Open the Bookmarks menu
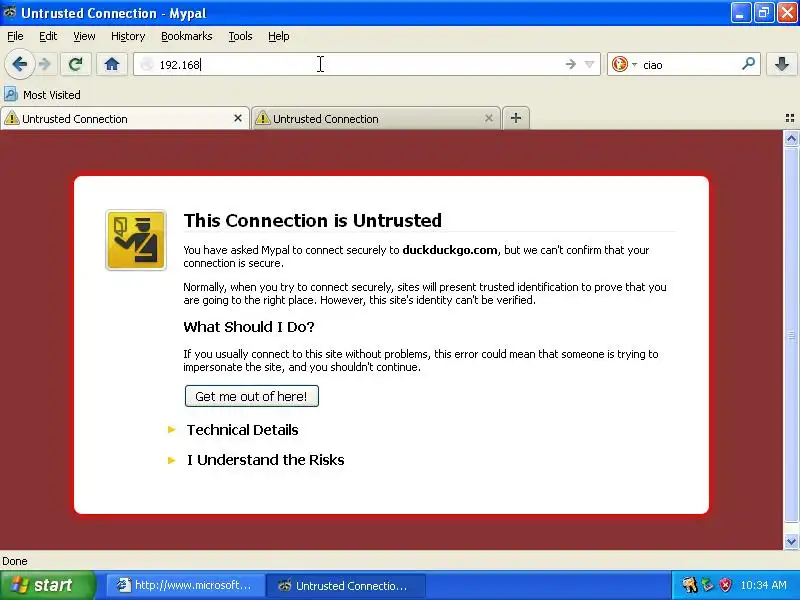Image resolution: width=800 pixels, height=600 pixels. (x=187, y=36)
